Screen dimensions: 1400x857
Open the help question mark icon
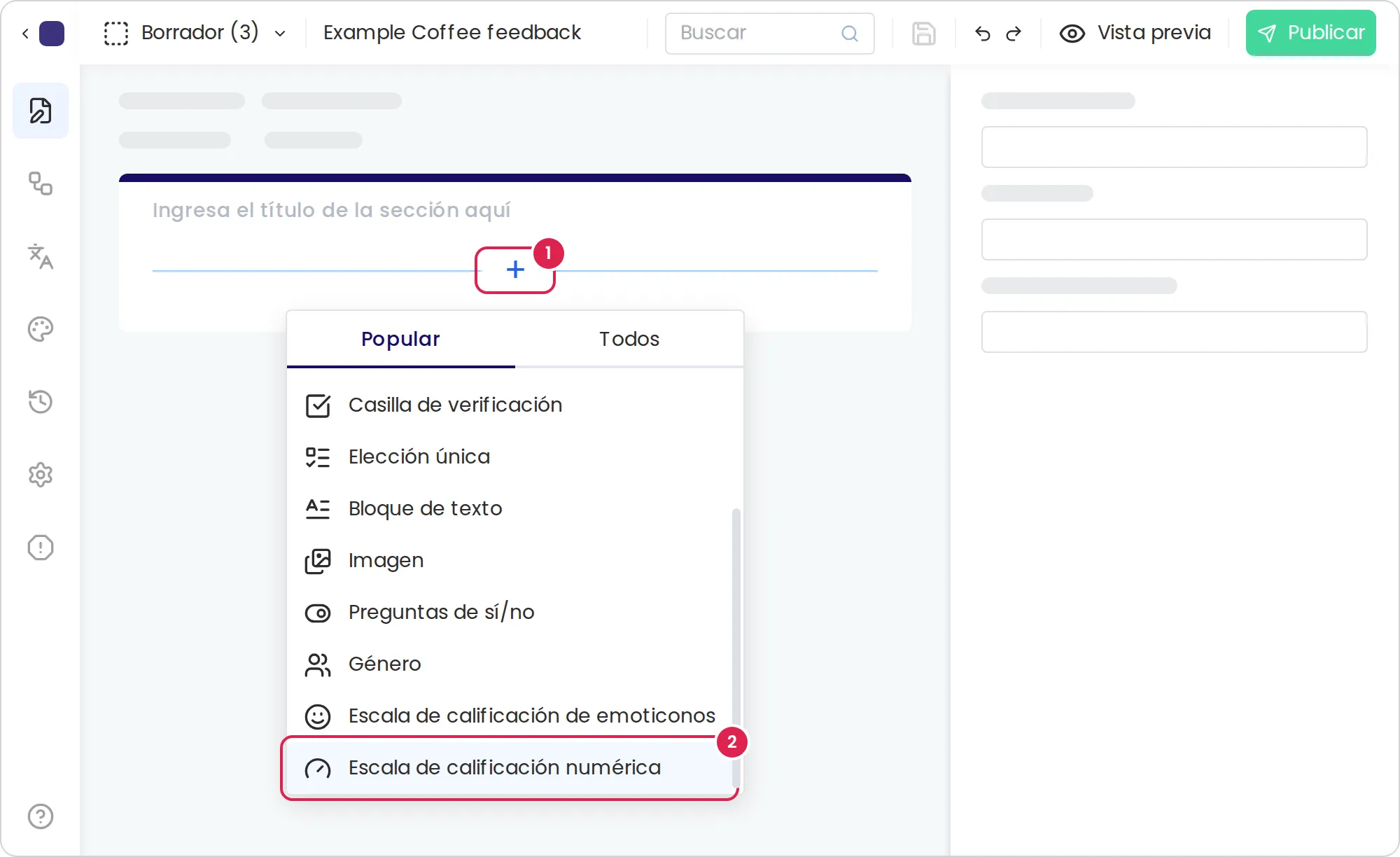[x=41, y=816]
